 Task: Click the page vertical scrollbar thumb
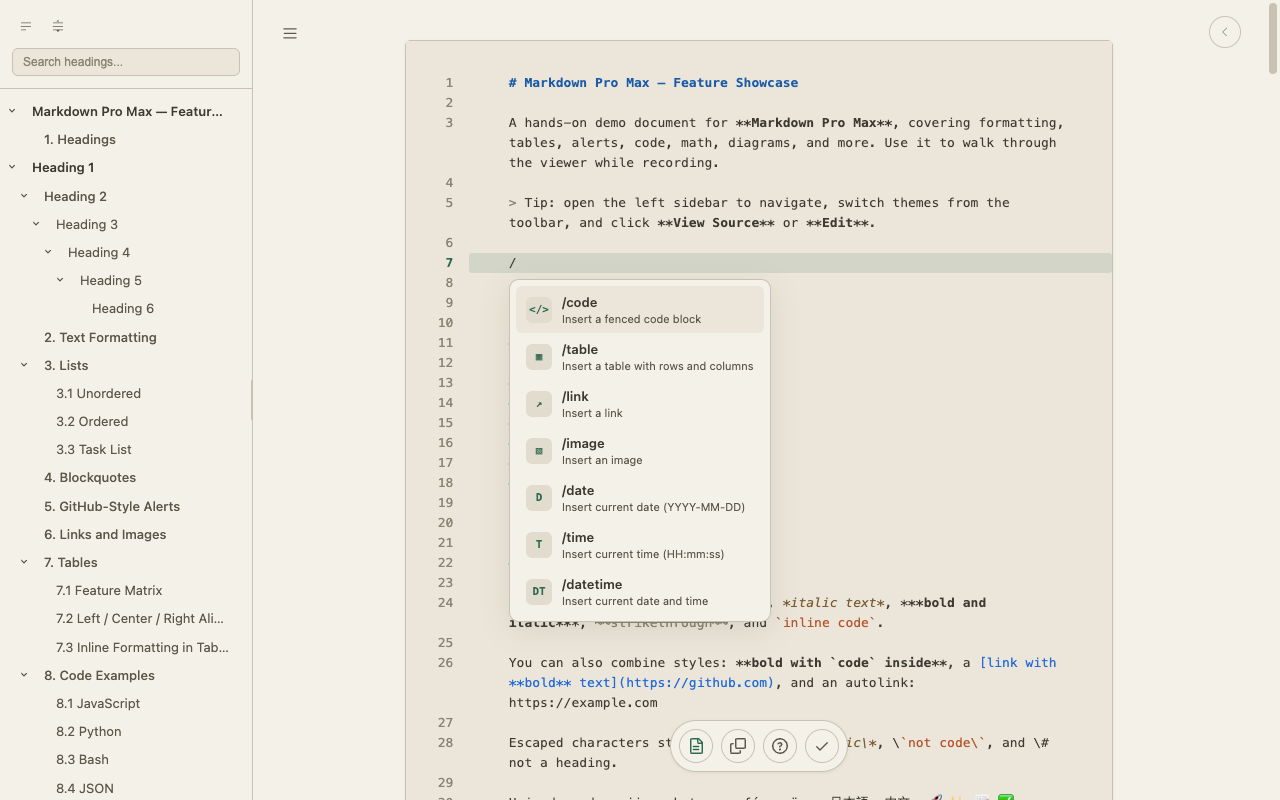1273,40
